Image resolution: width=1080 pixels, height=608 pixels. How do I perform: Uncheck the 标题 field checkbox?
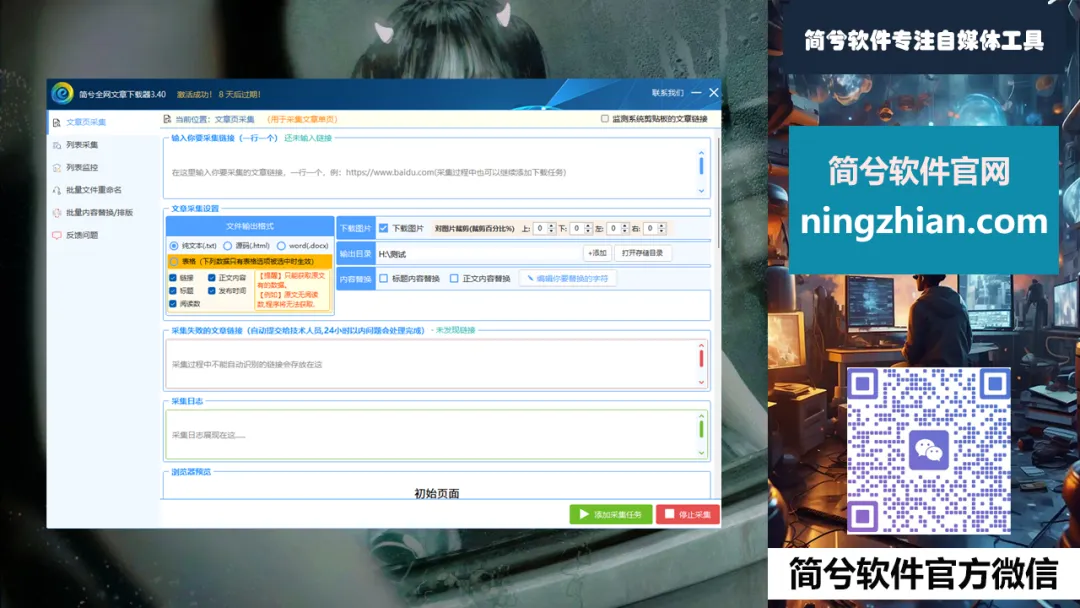(173, 291)
